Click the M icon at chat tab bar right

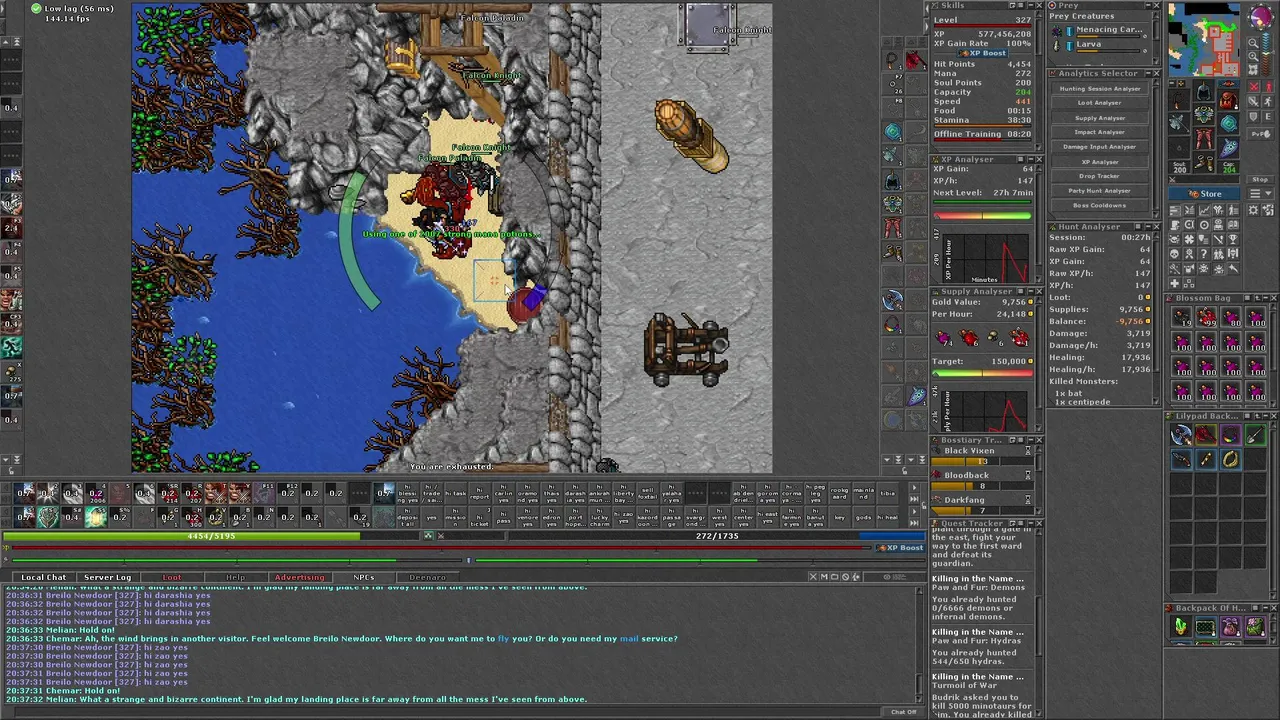(824, 577)
